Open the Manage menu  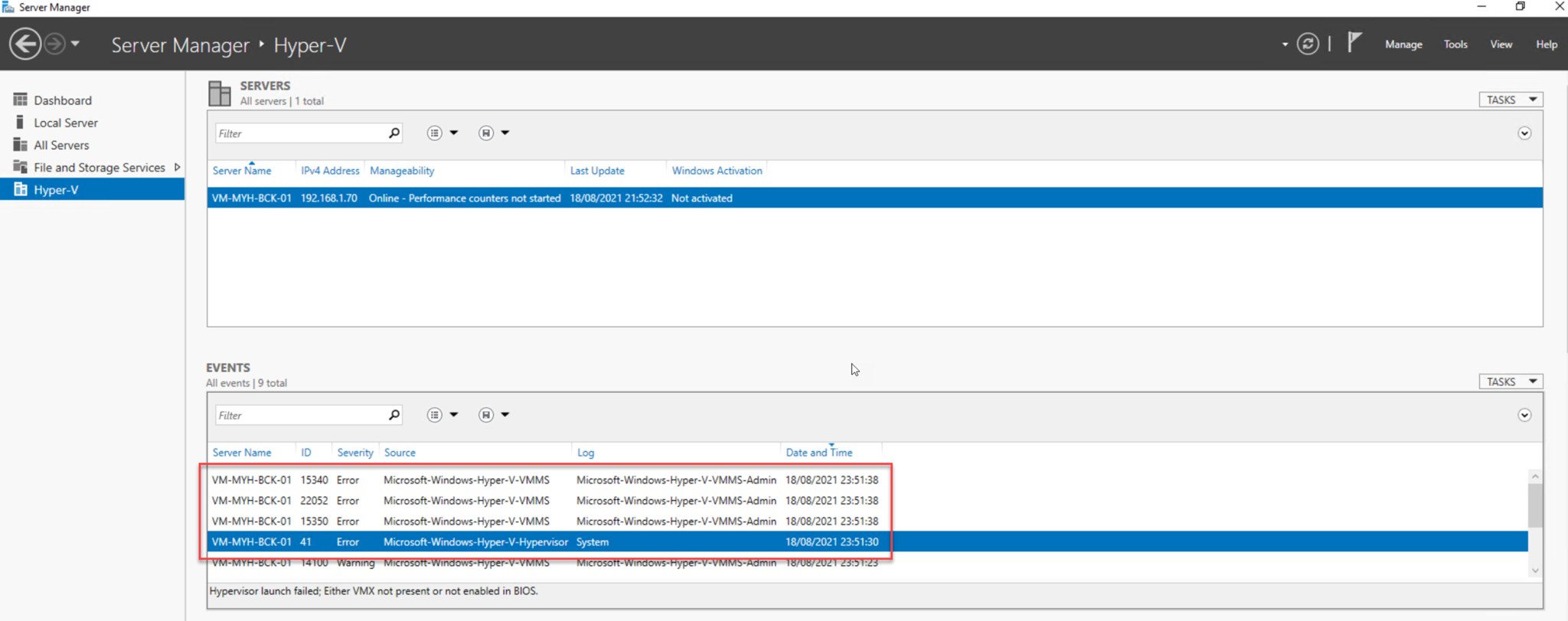point(1403,44)
